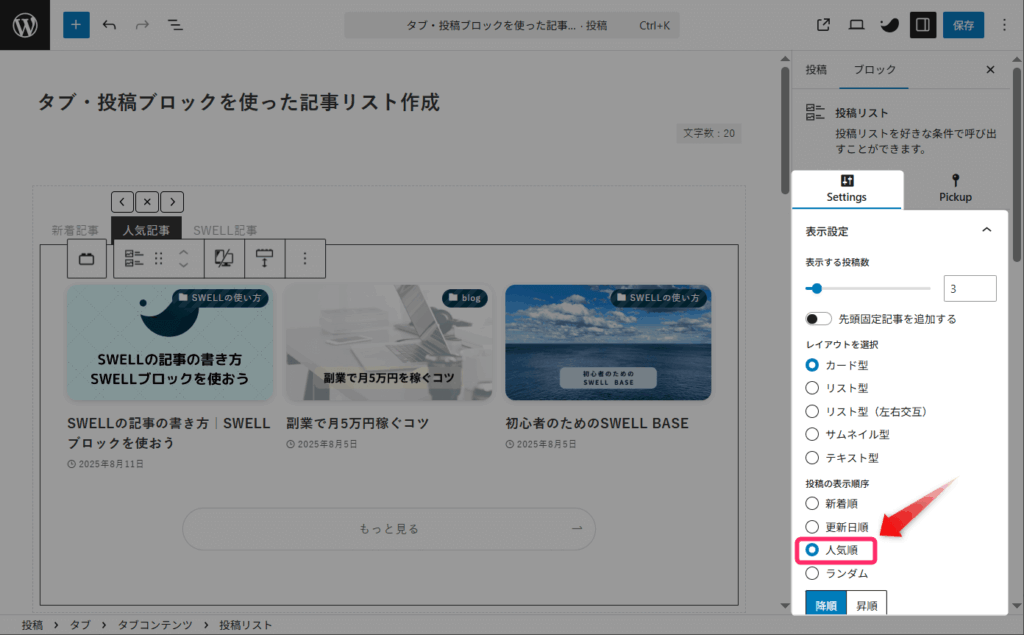Open the block toolbar more options
The image size is (1024, 635).
[x=305, y=259]
